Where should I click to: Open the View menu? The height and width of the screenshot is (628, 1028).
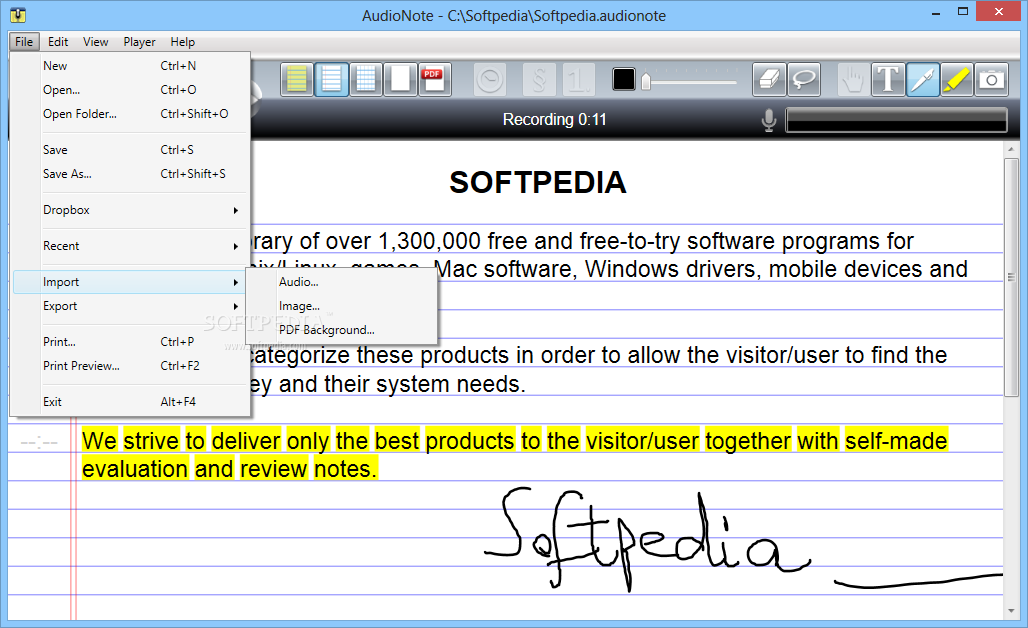pyautogui.click(x=96, y=41)
